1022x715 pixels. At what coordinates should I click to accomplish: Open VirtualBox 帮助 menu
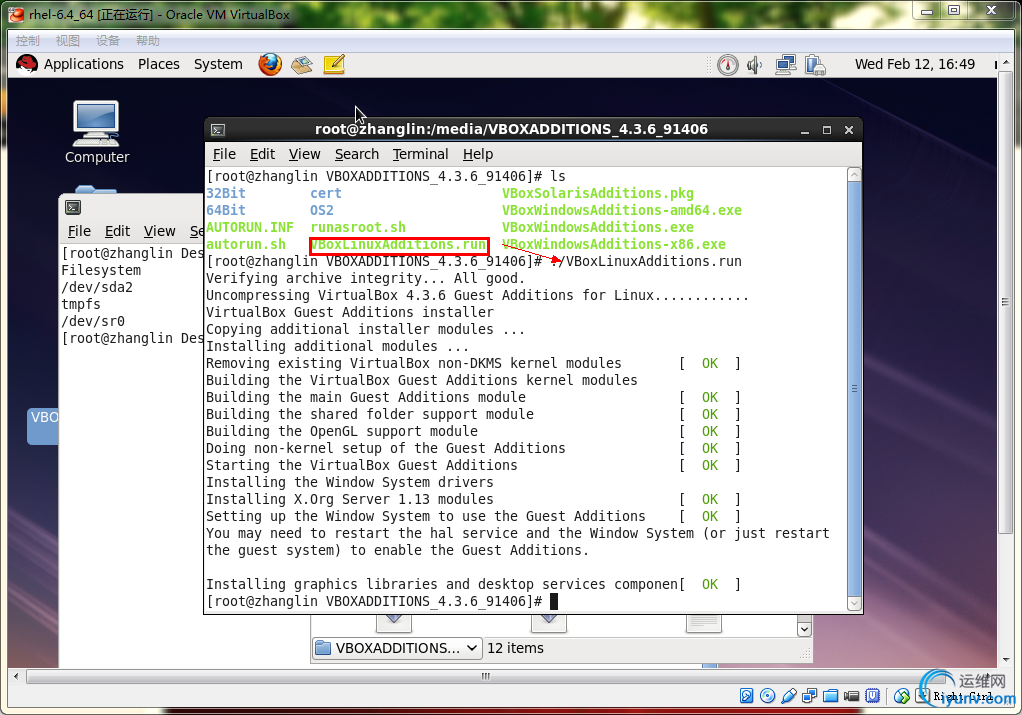click(x=148, y=40)
